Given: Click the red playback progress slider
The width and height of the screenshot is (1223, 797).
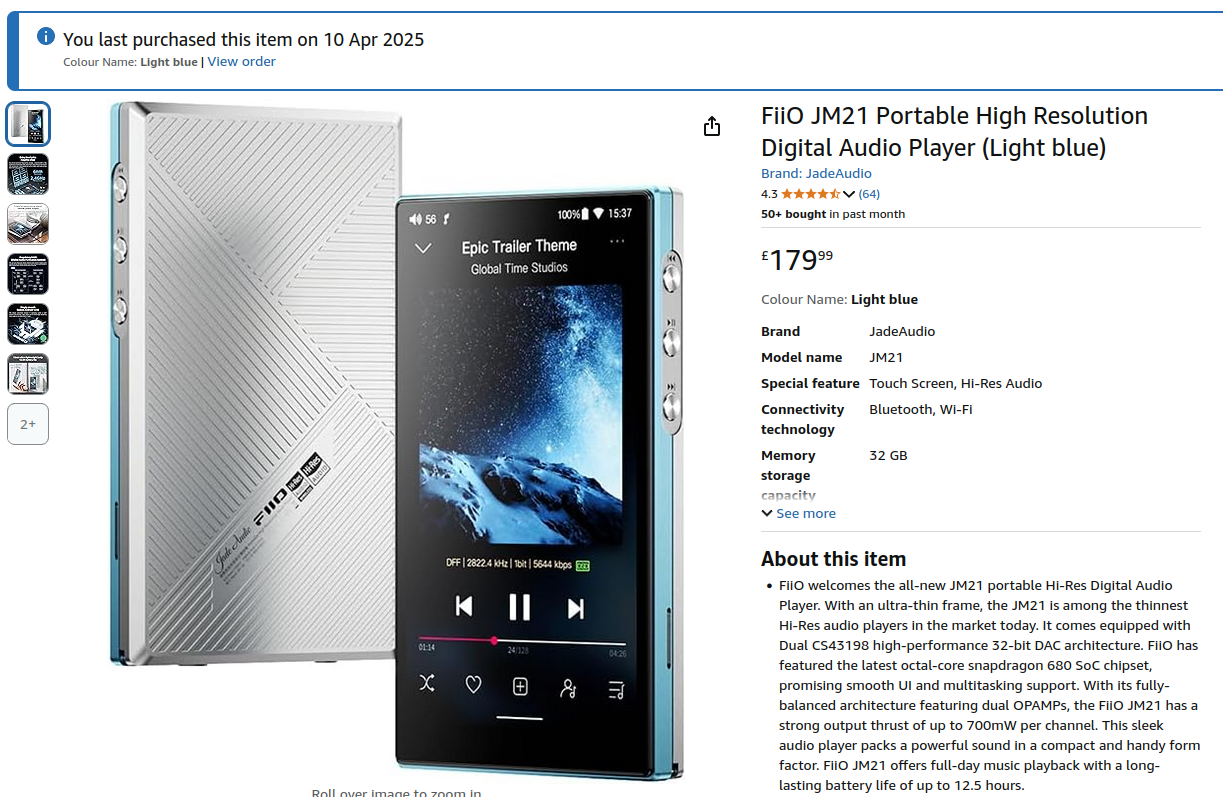Looking at the screenshot, I should pos(522,640).
